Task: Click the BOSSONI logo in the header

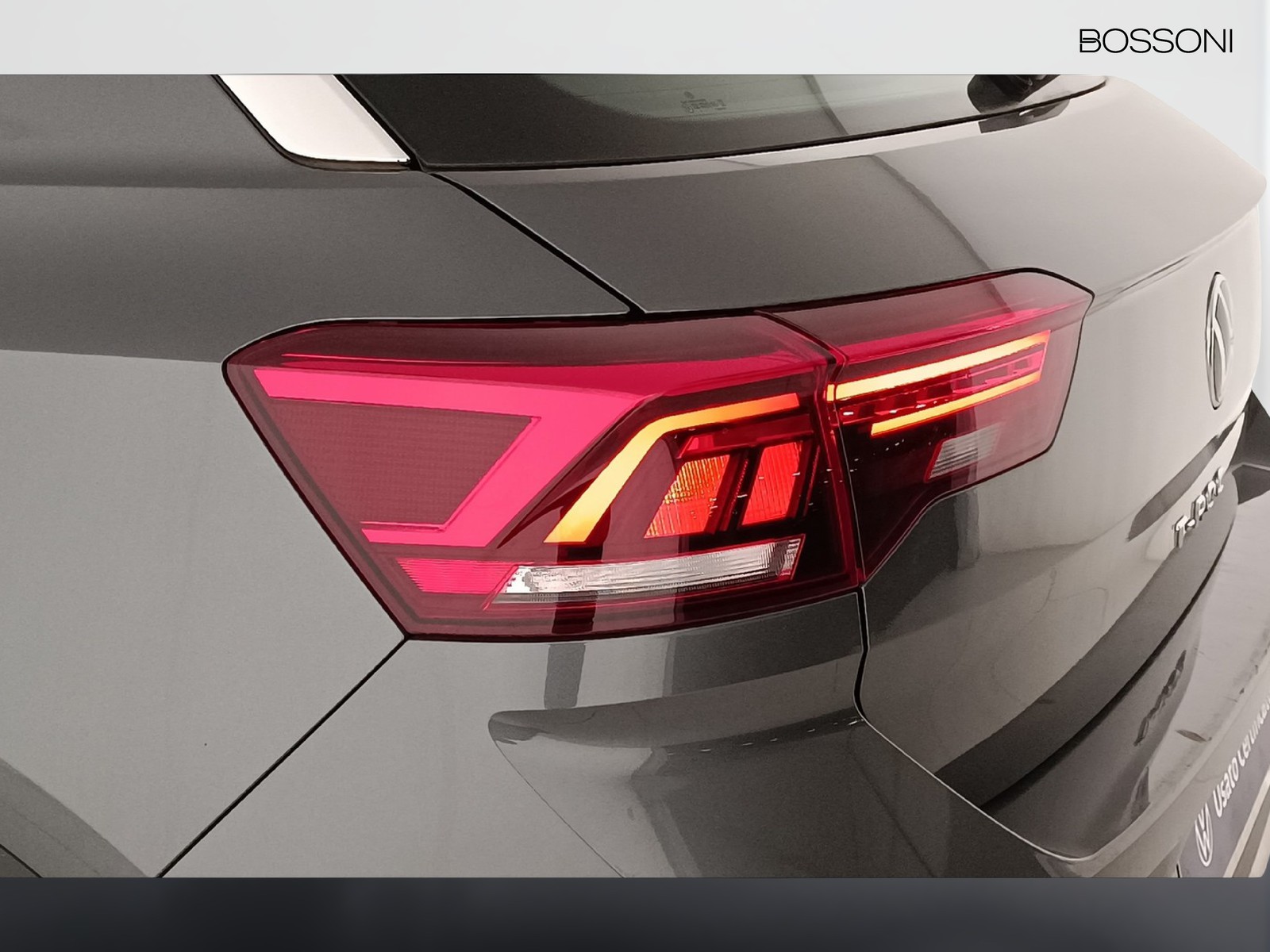Action: 1155,42
